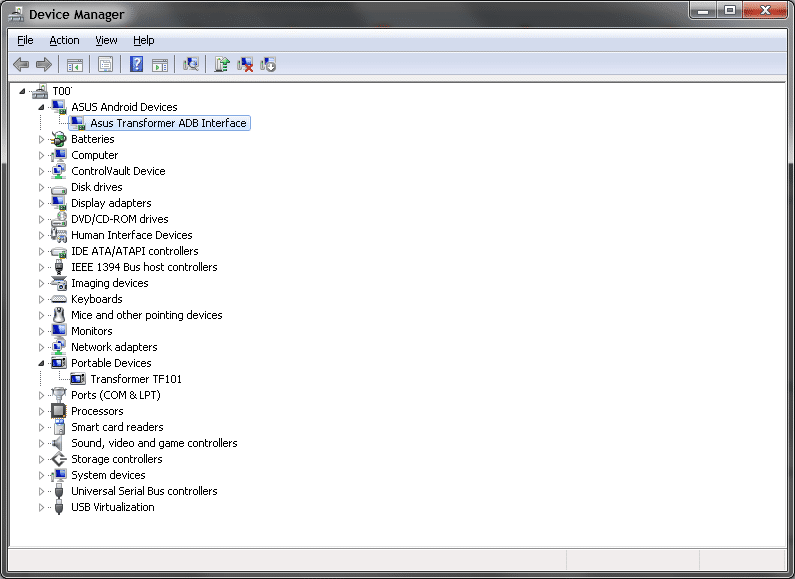This screenshot has width=795, height=579.
Task: Select IDE ATA/ATAPI controllers label
Action: pyautogui.click(x=134, y=251)
